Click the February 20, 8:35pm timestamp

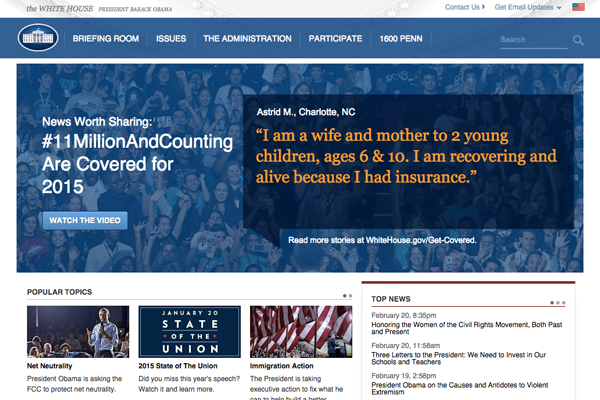tap(404, 315)
